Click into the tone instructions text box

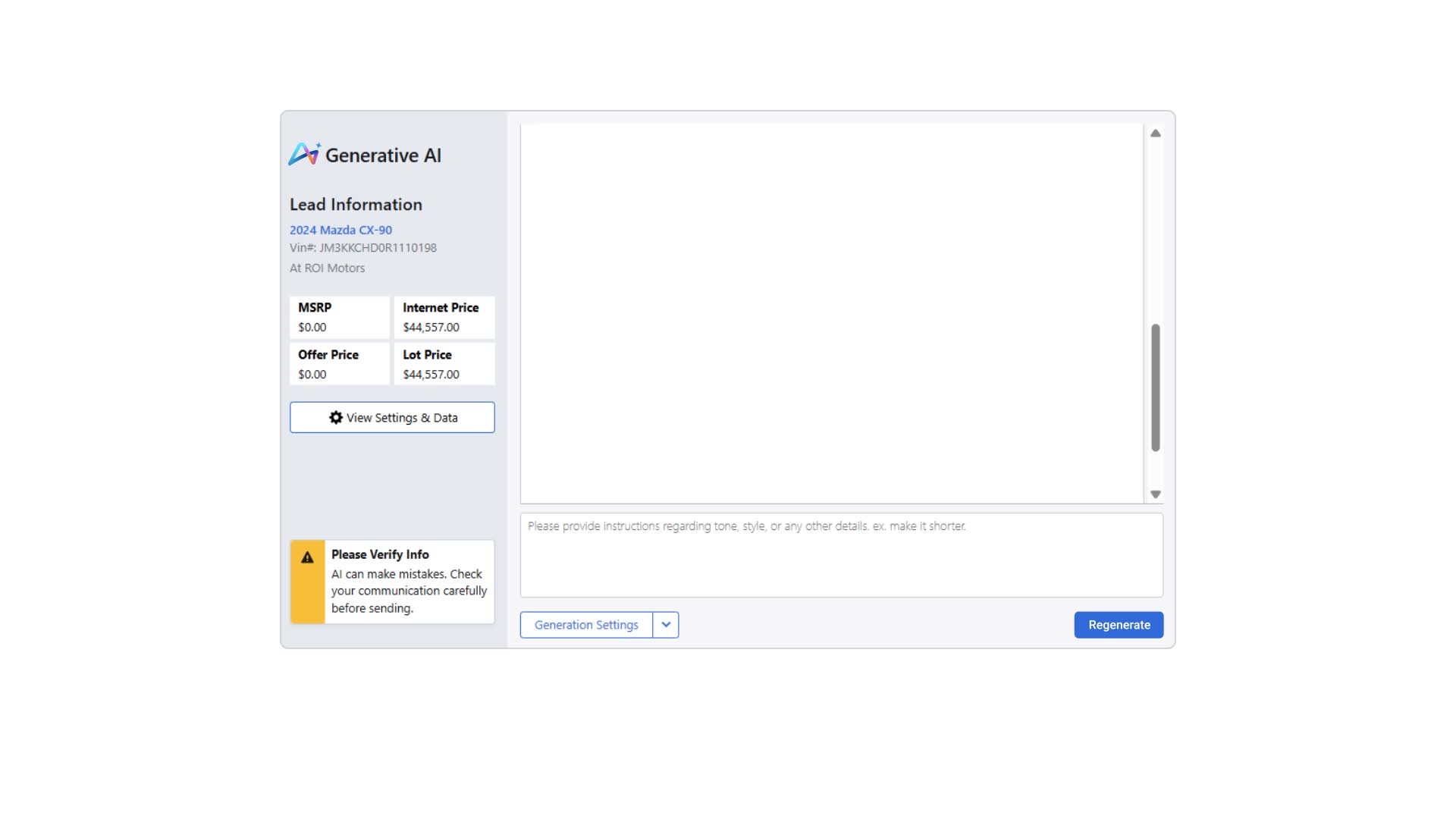[840, 555]
